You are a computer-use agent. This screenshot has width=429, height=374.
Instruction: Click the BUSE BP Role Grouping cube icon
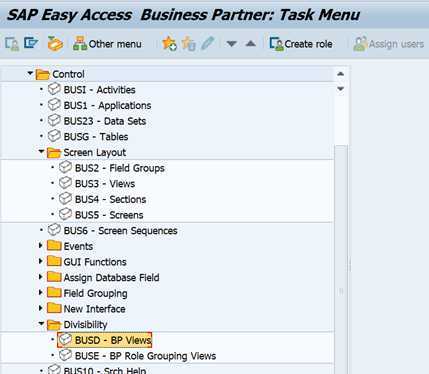tap(65, 356)
